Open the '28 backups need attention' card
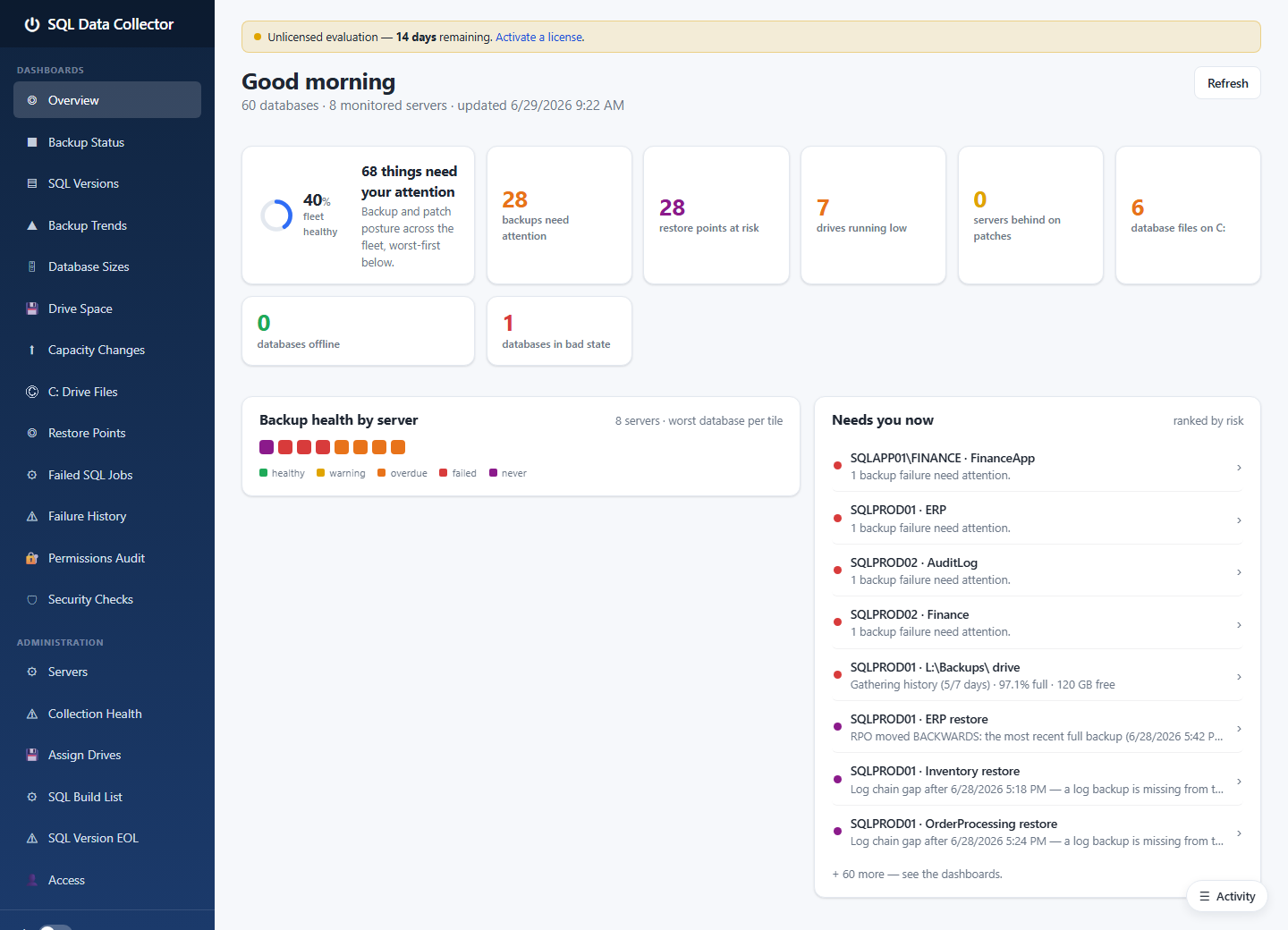The image size is (1288, 930). click(x=559, y=216)
